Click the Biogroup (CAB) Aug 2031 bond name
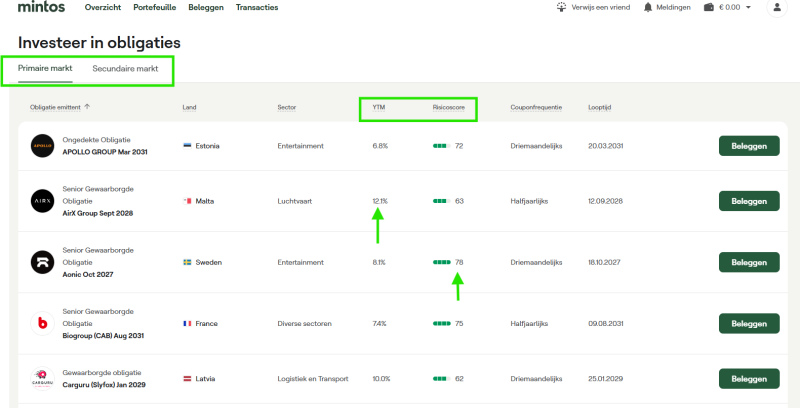Viewport: 800px width, 408px height. [103, 336]
